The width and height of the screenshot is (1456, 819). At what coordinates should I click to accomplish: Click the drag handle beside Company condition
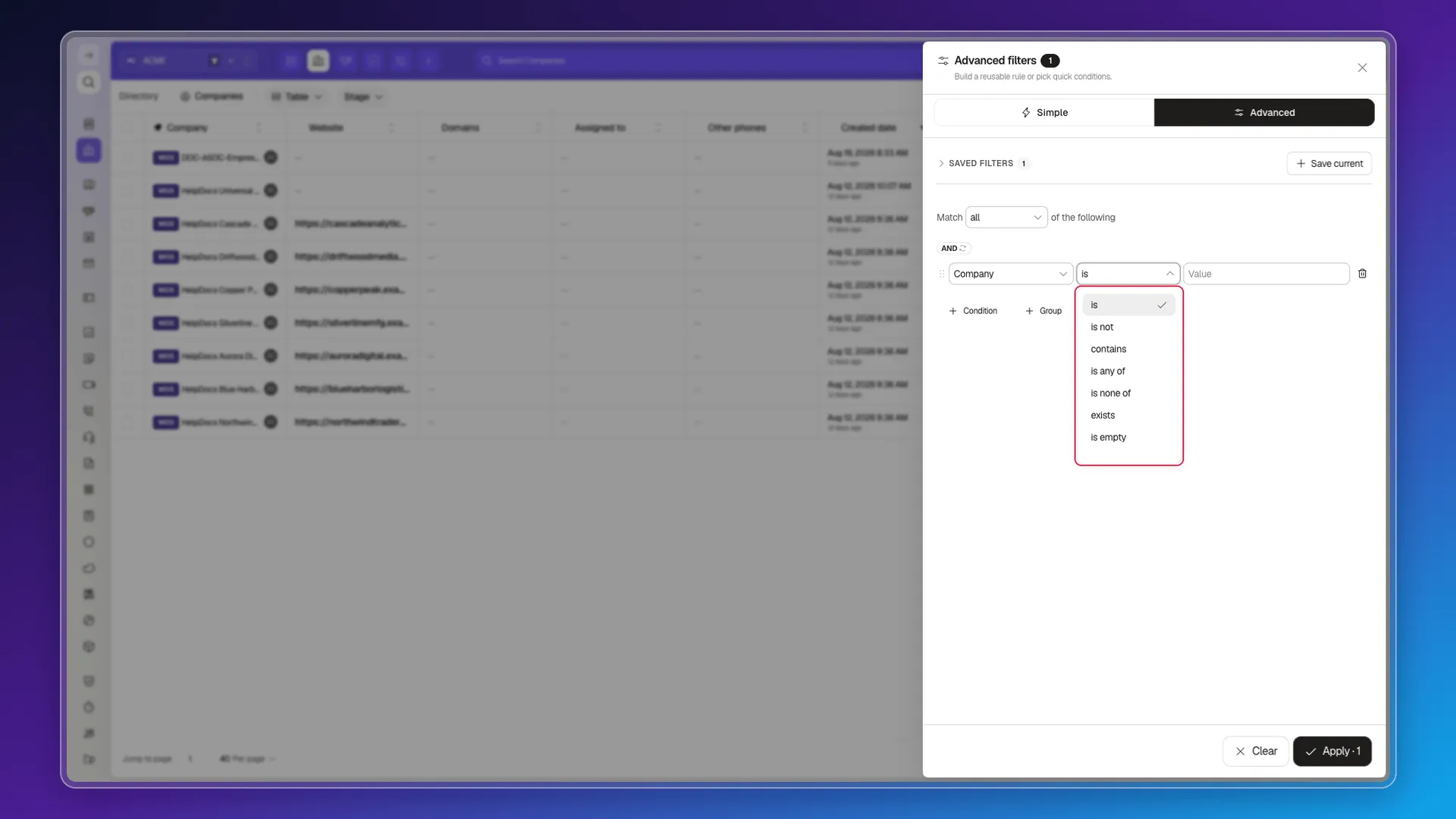[x=942, y=274]
